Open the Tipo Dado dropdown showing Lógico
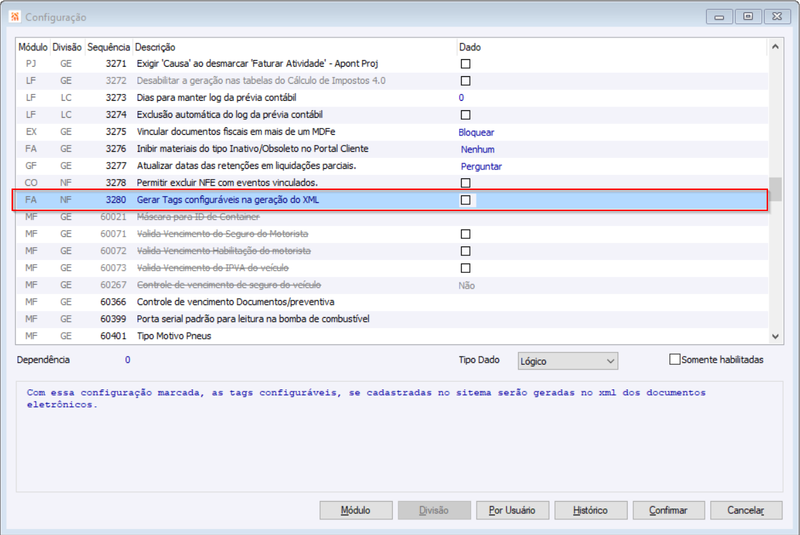800x535 pixels. pyautogui.click(x=567, y=361)
